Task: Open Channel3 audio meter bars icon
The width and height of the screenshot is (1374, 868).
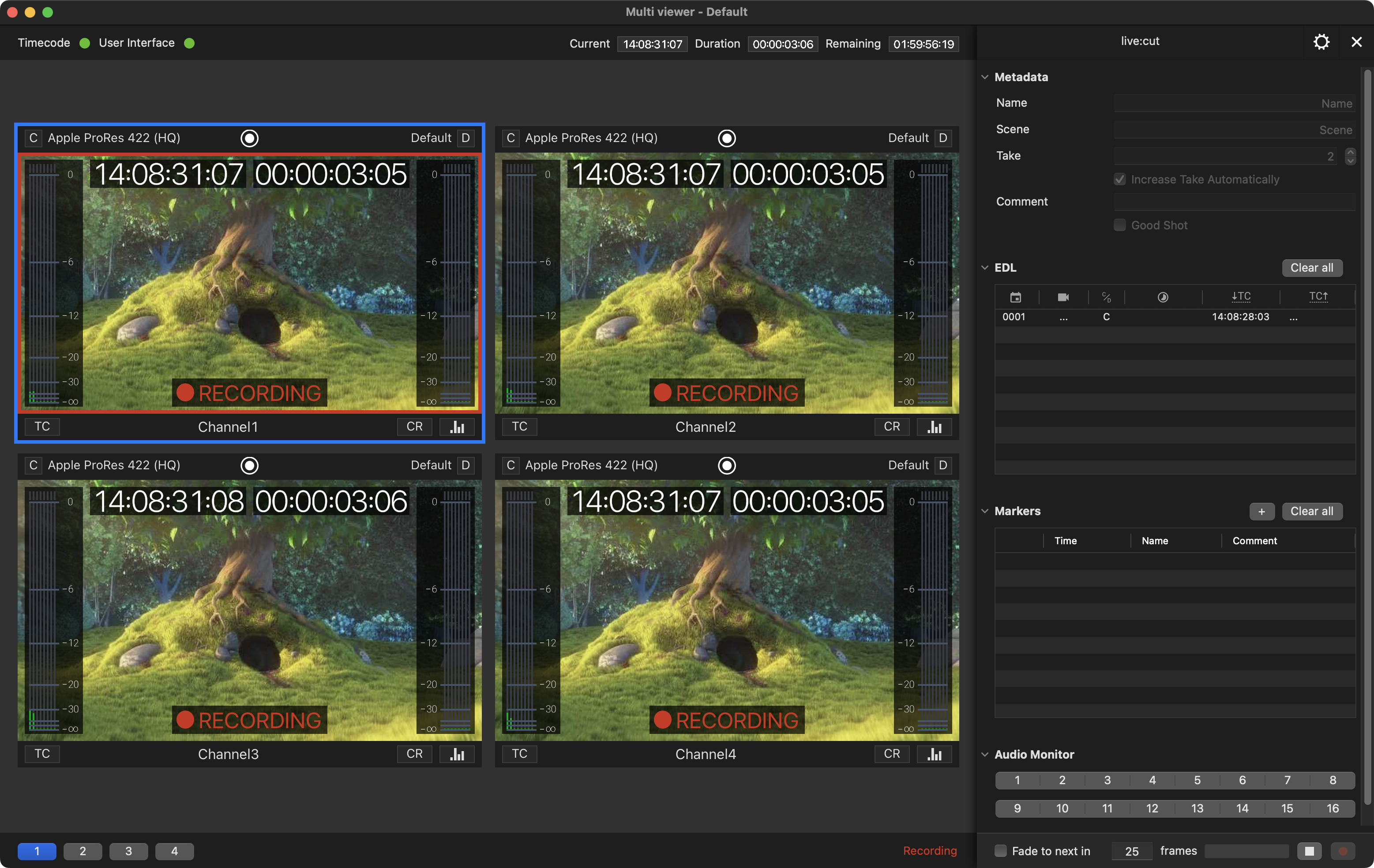Action: 457,754
